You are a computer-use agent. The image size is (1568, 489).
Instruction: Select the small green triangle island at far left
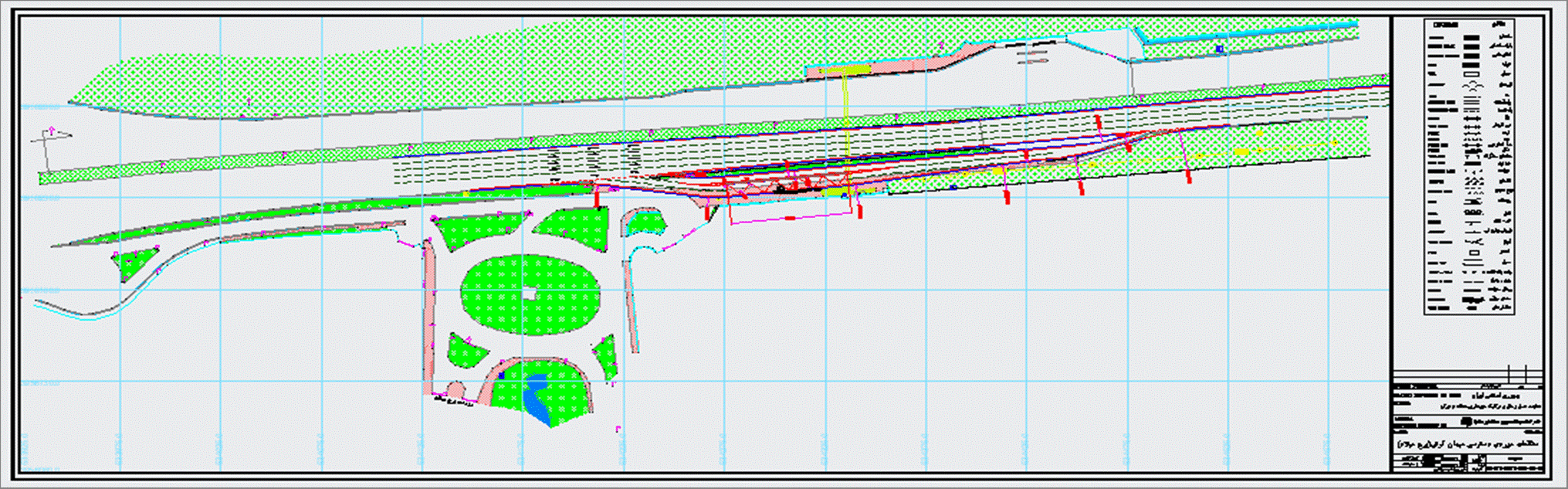pyautogui.click(x=133, y=263)
